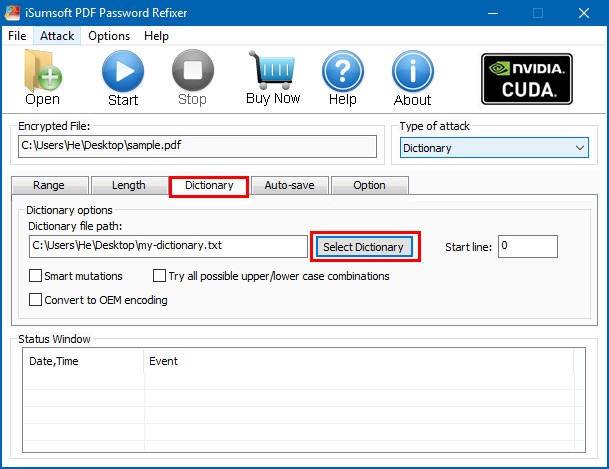This screenshot has height=469, width=609.
Task: Check Convert to OEM encoding
Action: click(35, 300)
